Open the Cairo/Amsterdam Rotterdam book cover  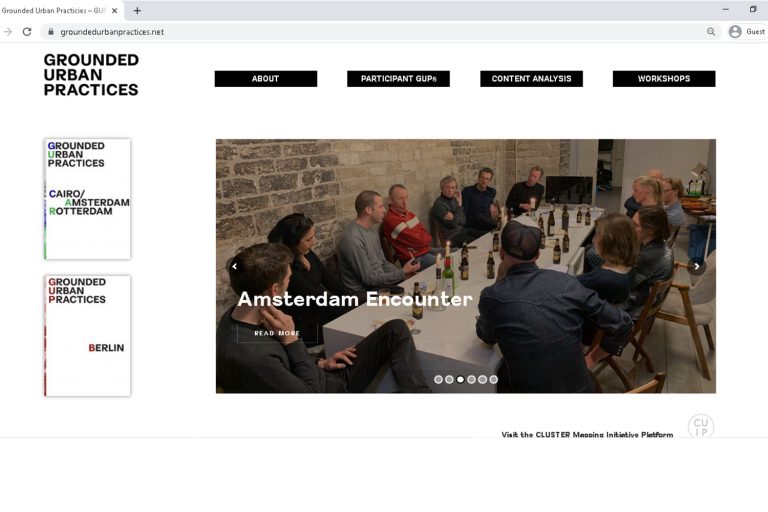click(x=88, y=199)
